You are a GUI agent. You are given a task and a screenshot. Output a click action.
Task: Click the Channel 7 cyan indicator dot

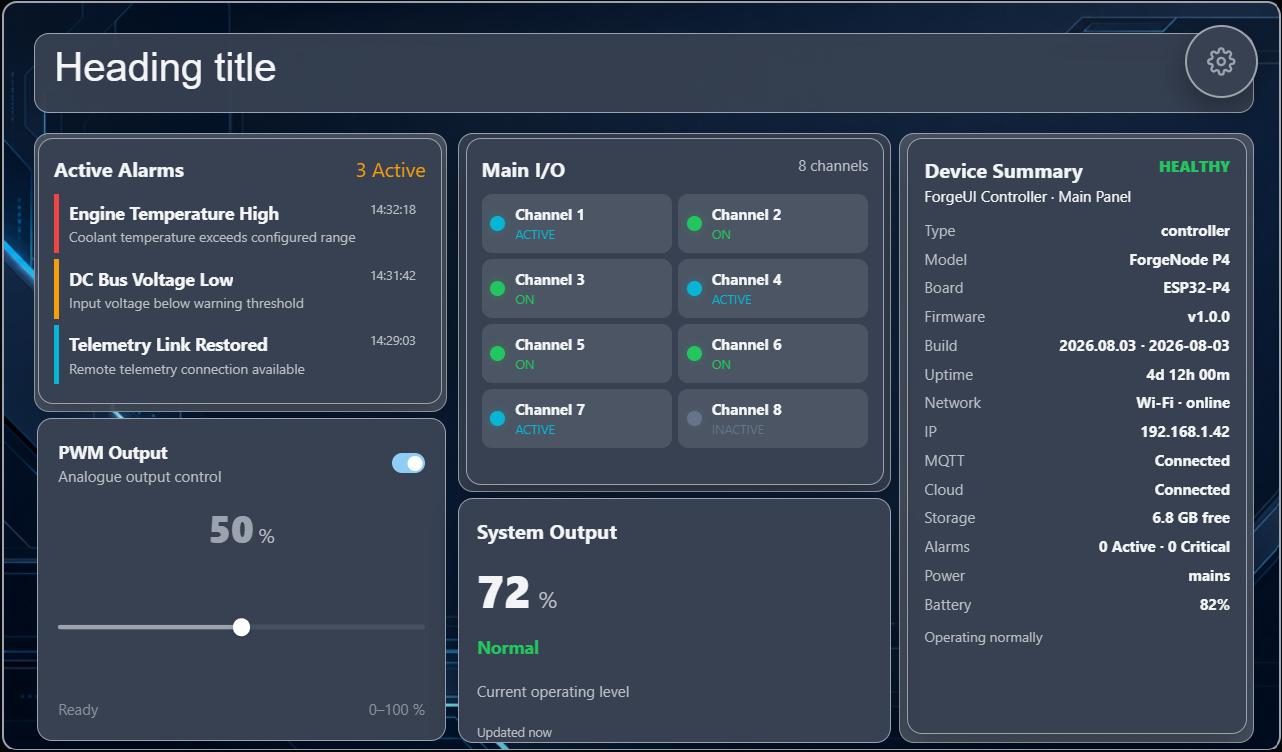[497, 418]
